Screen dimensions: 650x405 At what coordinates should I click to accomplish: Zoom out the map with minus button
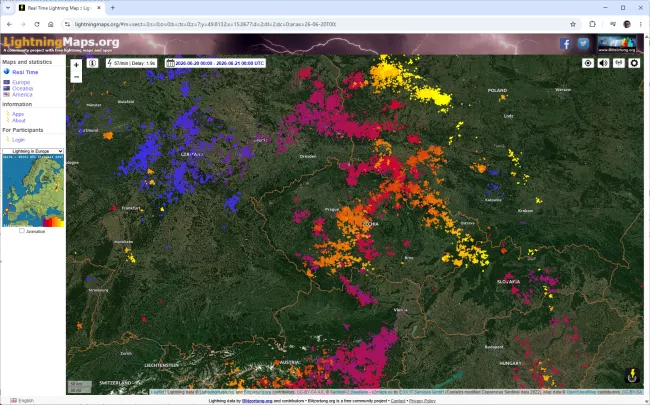(76, 77)
